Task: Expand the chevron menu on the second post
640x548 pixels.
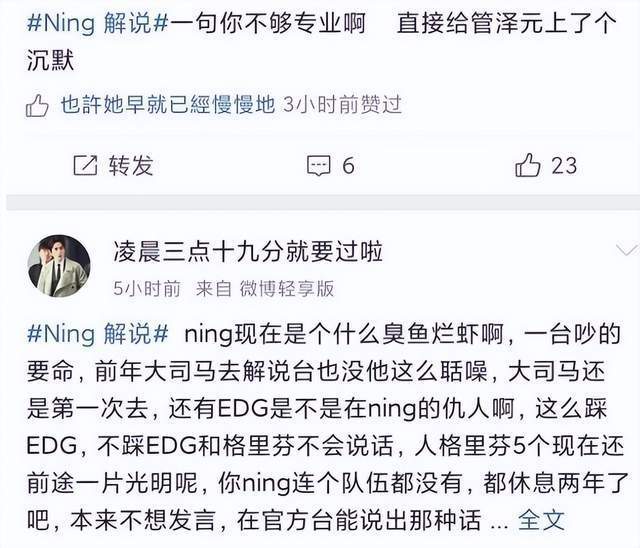Action: tap(626, 249)
